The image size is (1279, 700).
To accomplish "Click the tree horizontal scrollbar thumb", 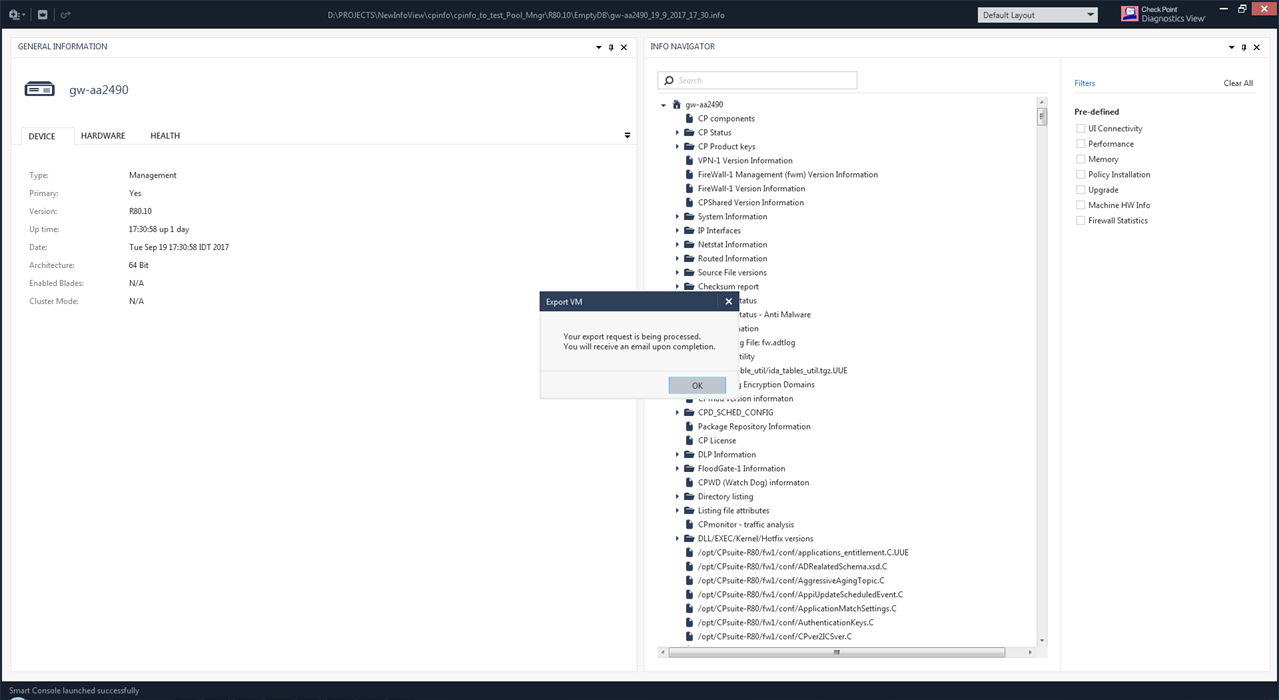I will [x=836, y=652].
